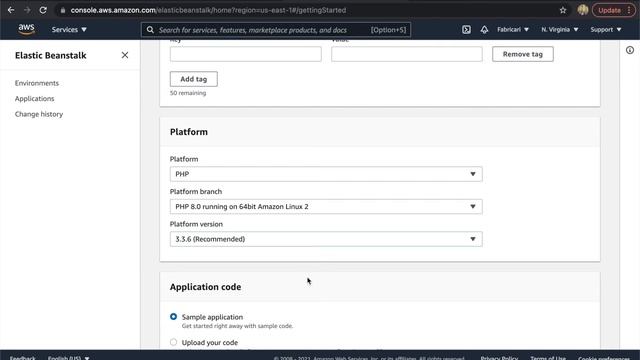
Task: Select the Upload your code option
Action: click(173, 342)
